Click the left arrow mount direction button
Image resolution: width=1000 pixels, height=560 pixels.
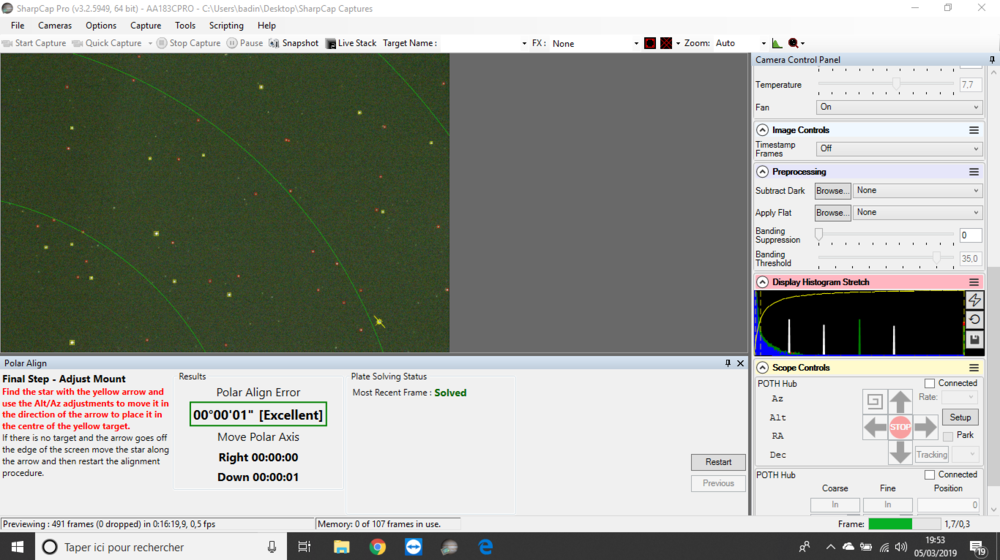tap(875, 427)
